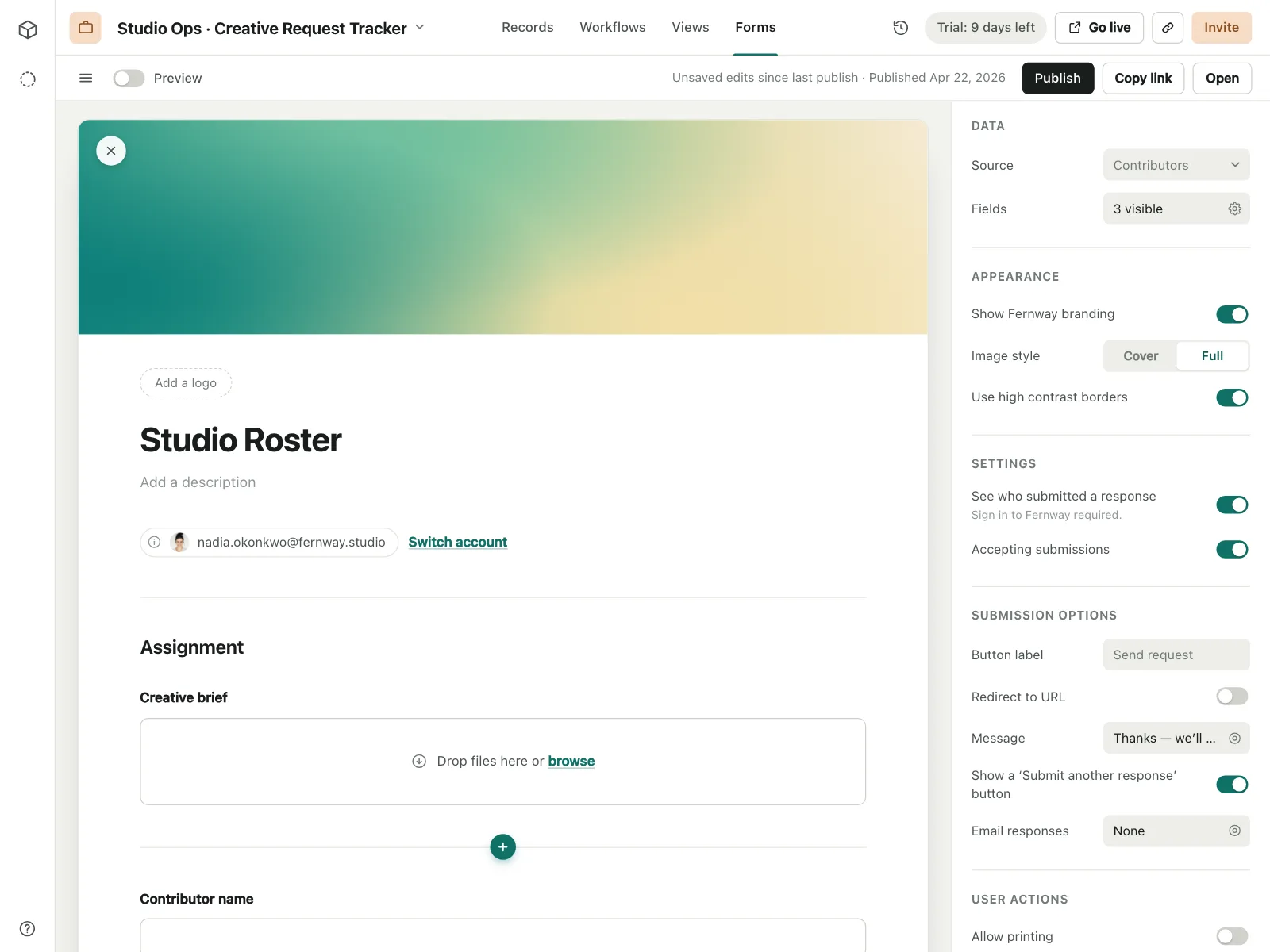Select Full image style
The height and width of the screenshot is (952, 1270).
tap(1212, 356)
